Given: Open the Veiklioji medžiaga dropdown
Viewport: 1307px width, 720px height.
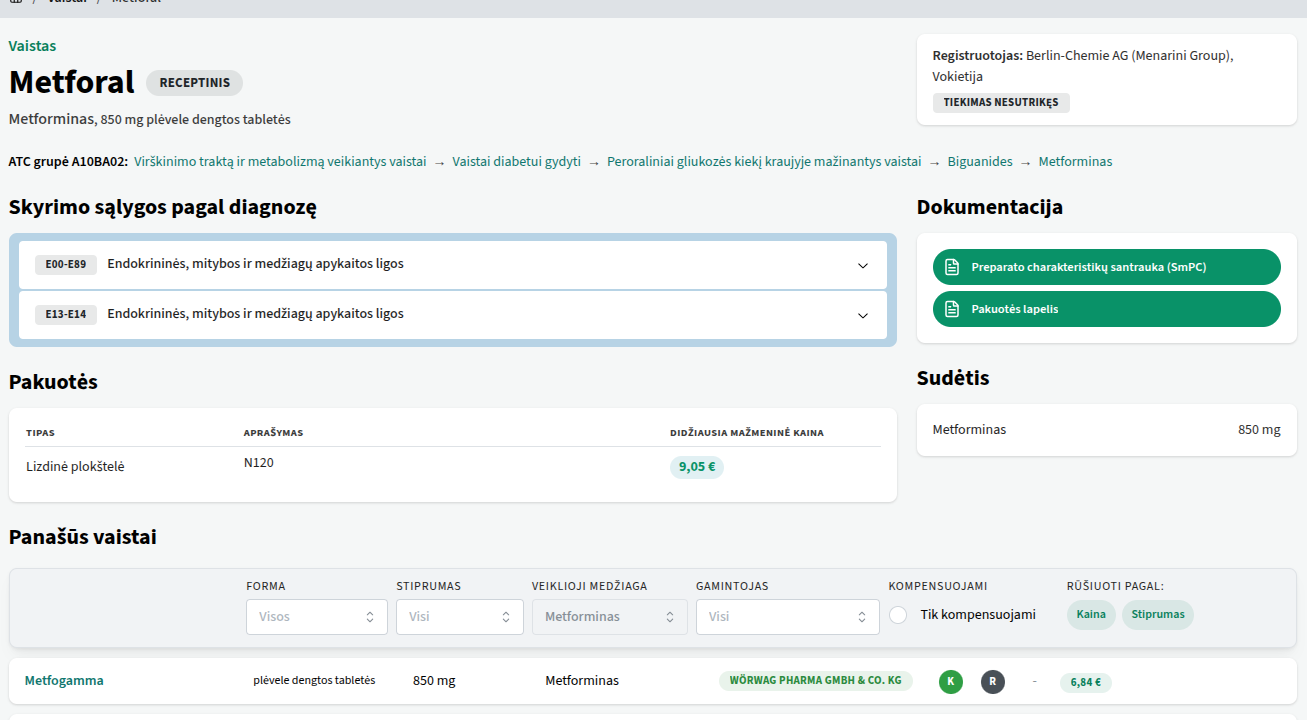Looking at the screenshot, I should click(609, 617).
